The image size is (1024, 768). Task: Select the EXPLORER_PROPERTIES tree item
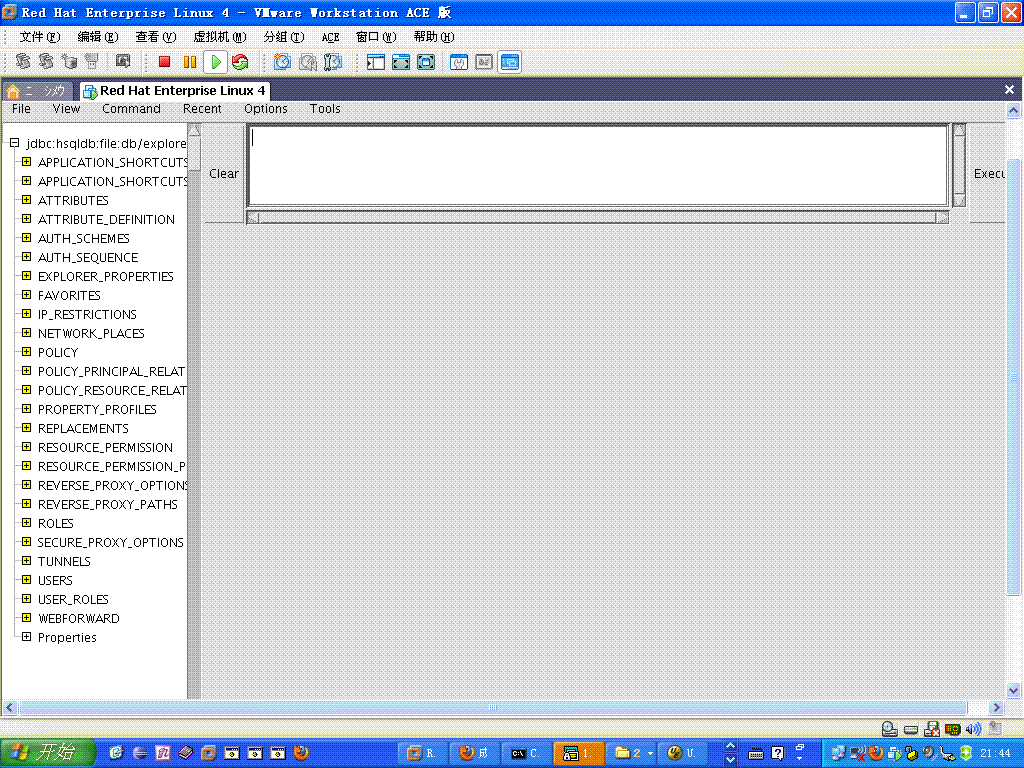coord(105,277)
